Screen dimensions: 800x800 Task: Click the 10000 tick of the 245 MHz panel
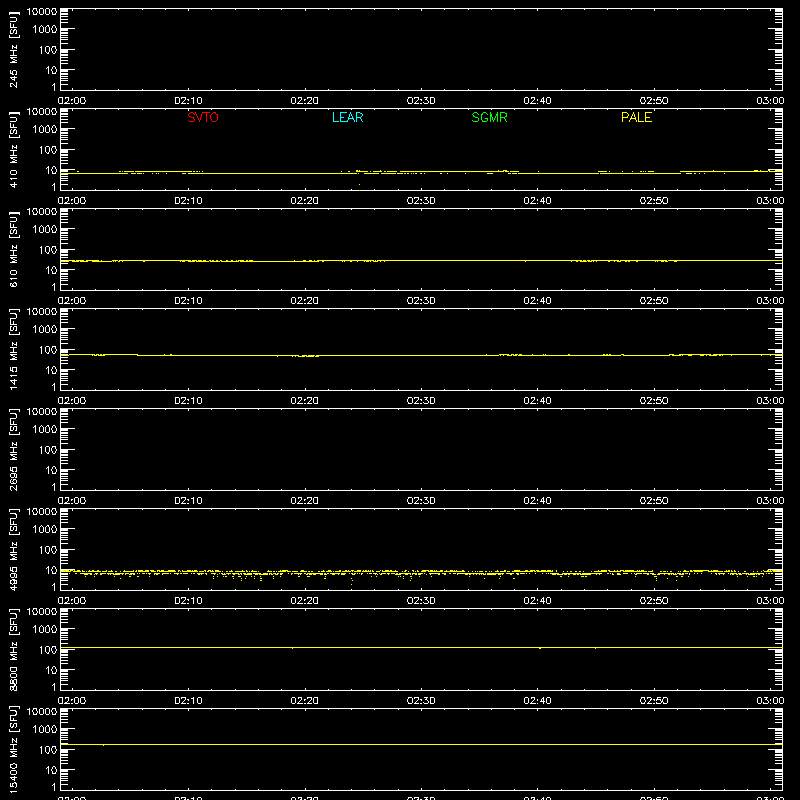[42, 12]
